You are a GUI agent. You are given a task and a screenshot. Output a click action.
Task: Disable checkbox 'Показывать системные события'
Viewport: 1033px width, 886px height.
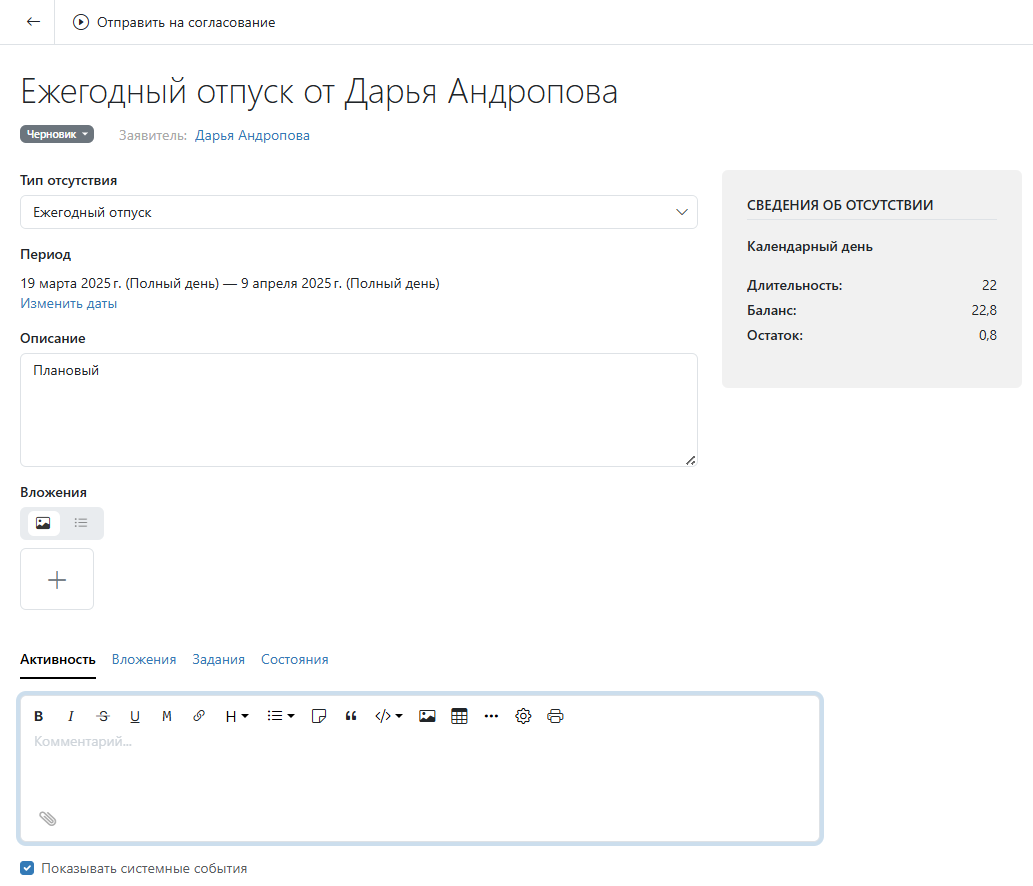[27, 868]
